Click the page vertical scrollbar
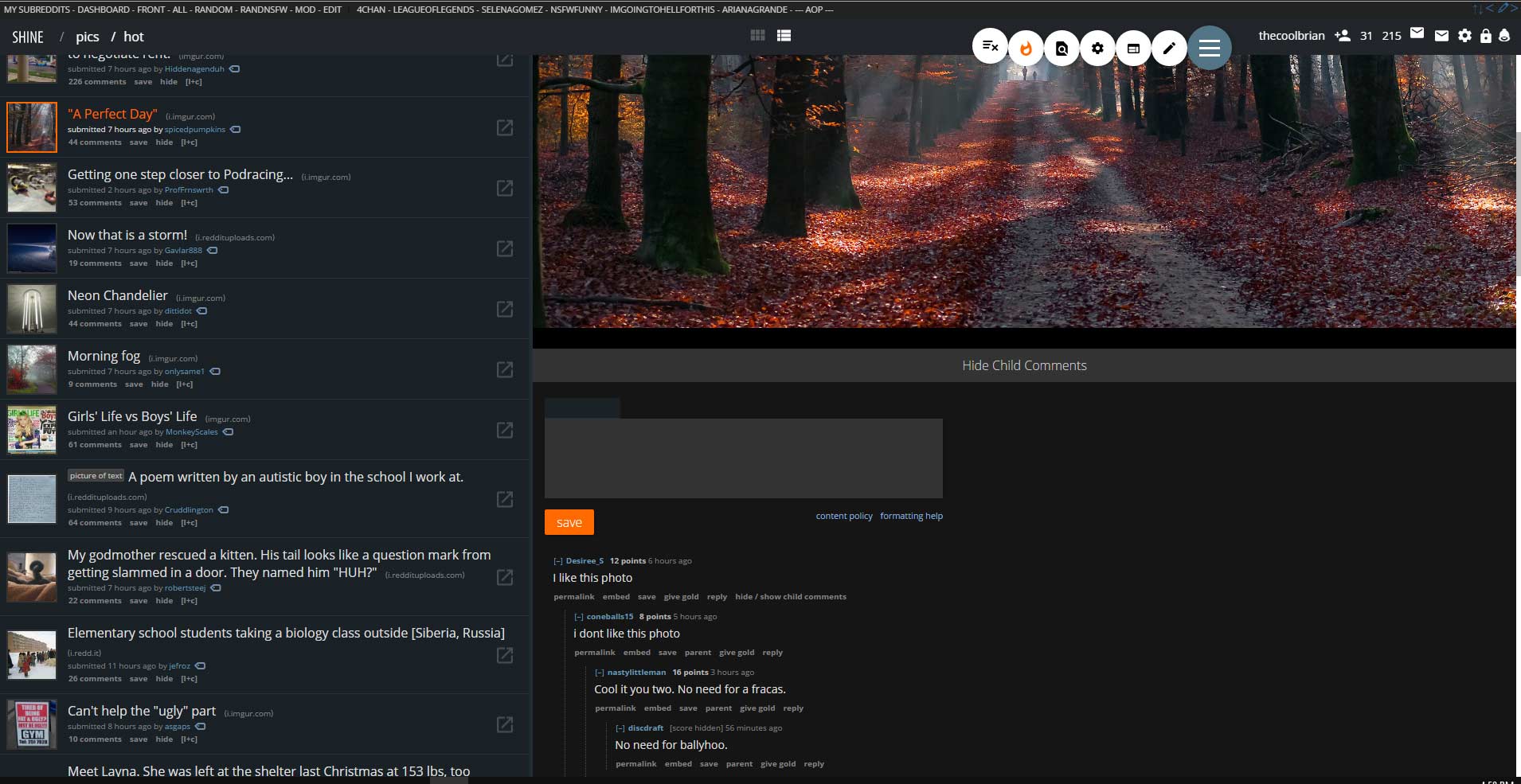This screenshot has height=784, width=1521. 1518,203
